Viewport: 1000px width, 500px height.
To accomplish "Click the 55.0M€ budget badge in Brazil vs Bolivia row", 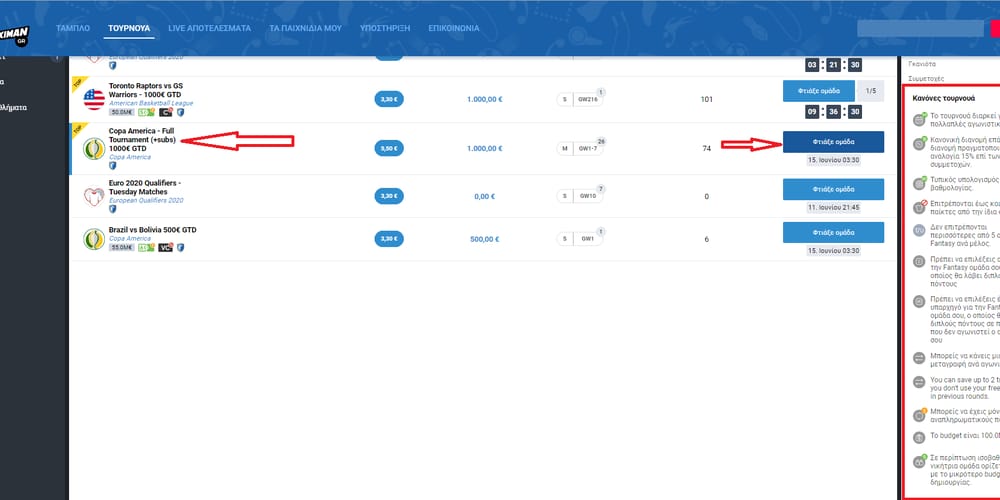I will 122,247.
